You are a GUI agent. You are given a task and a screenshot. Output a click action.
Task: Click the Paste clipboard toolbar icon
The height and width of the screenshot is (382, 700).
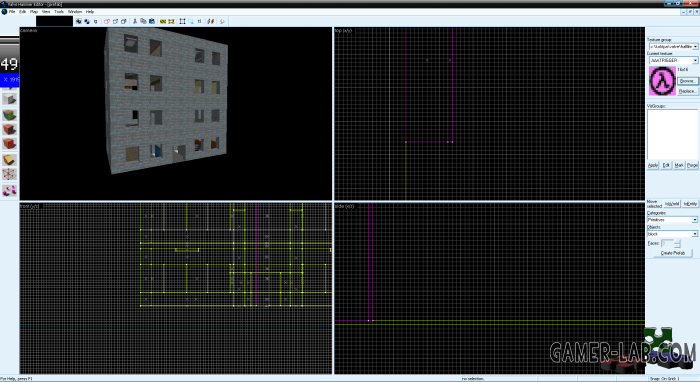click(x=152, y=21)
